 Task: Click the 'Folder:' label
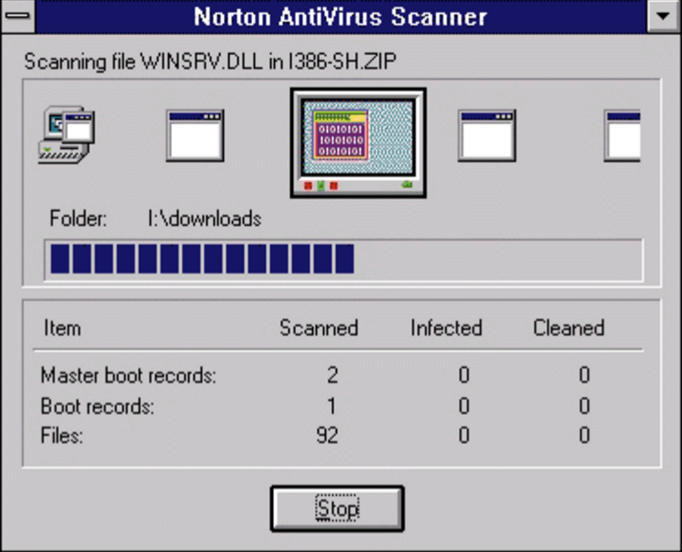click(x=78, y=218)
